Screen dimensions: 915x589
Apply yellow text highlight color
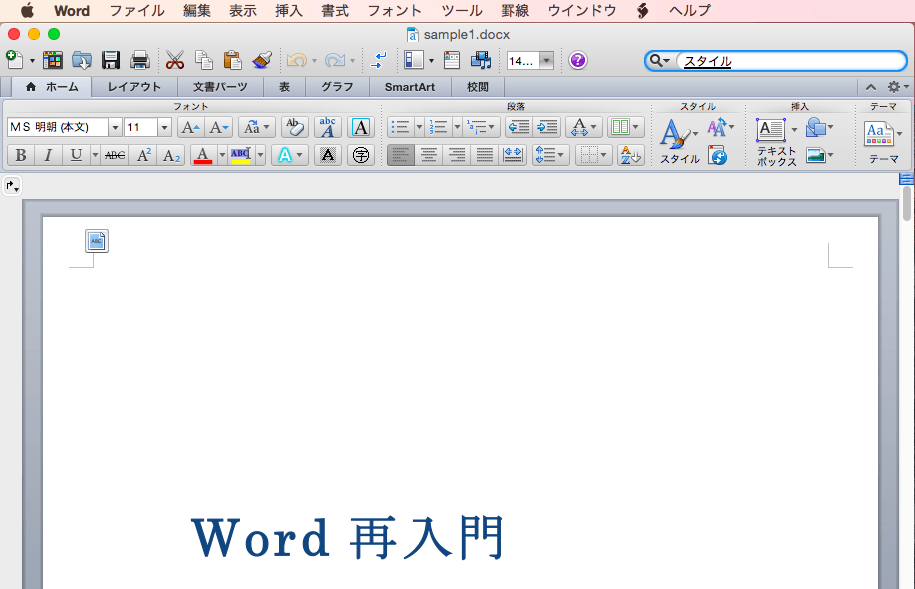[240, 155]
